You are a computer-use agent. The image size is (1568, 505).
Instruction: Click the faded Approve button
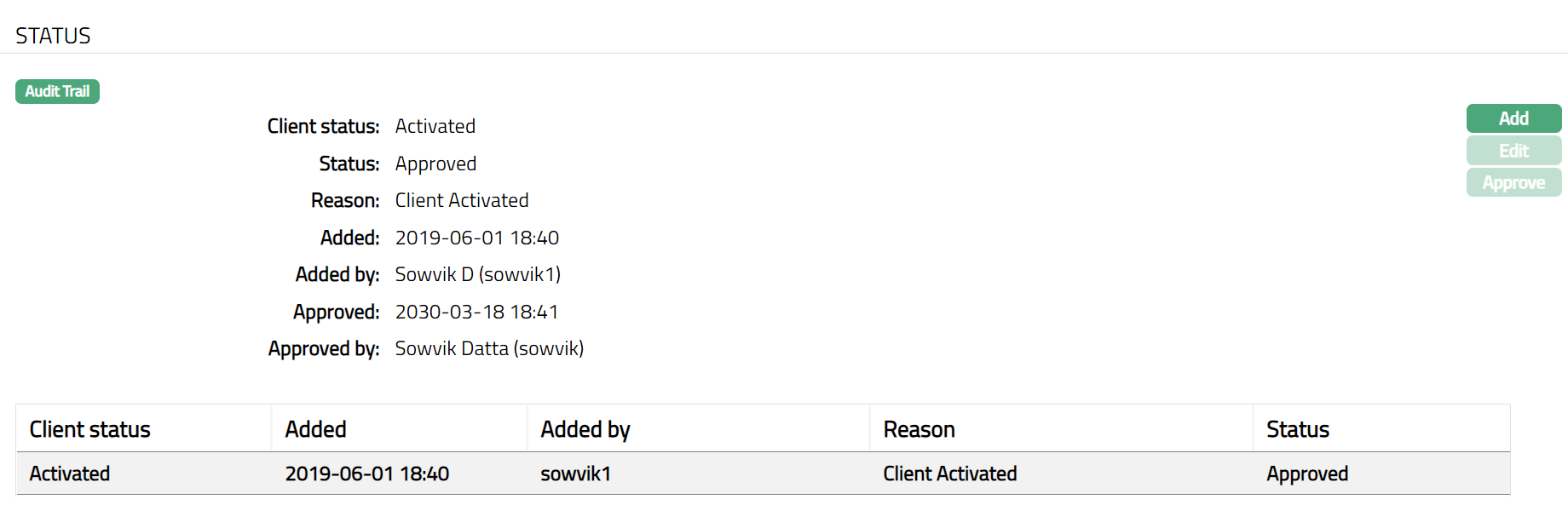click(x=1513, y=183)
